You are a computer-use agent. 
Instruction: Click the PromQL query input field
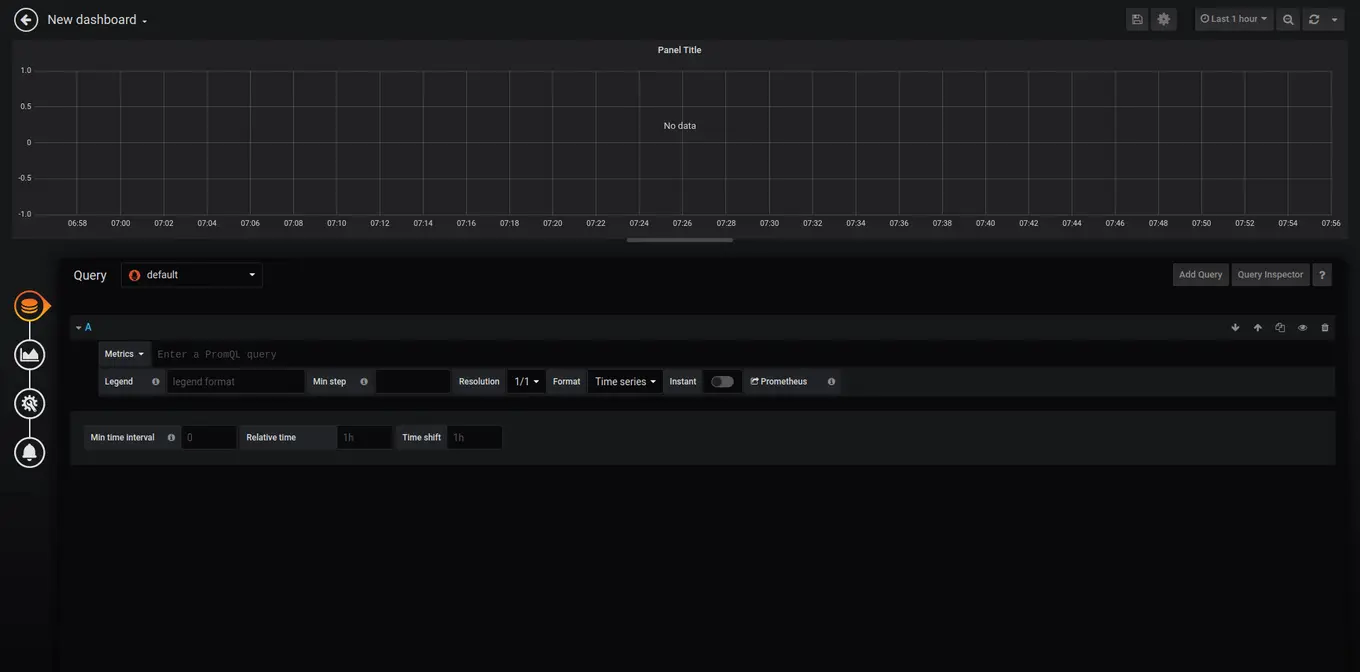coord(300,353)
